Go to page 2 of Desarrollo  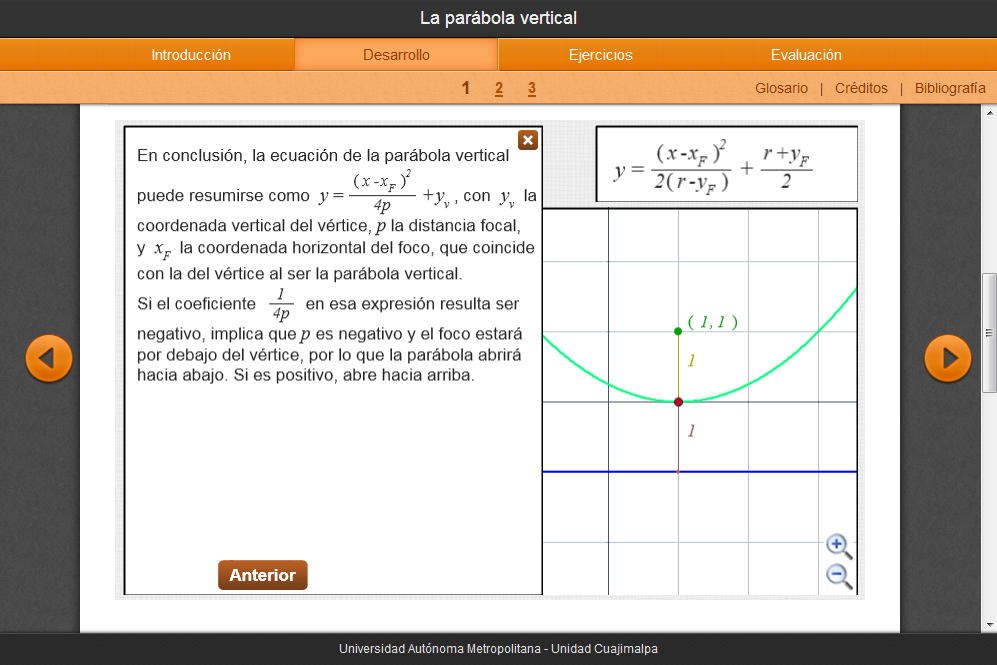[499, 88]
